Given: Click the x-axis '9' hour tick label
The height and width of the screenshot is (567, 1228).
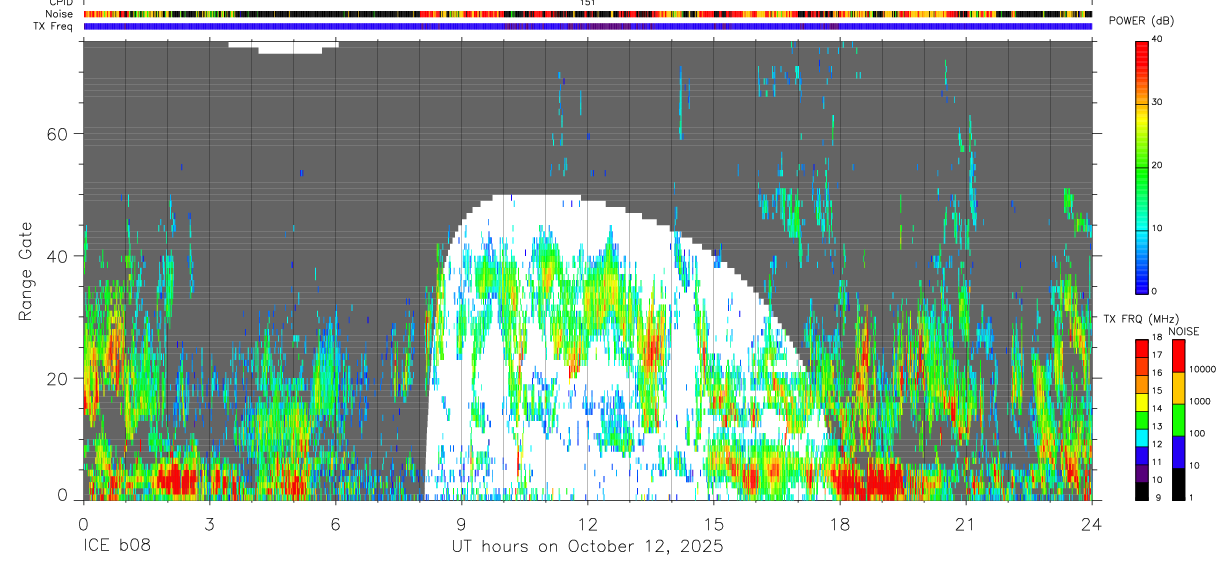Looking at the screenshot, I should (461, 524).
